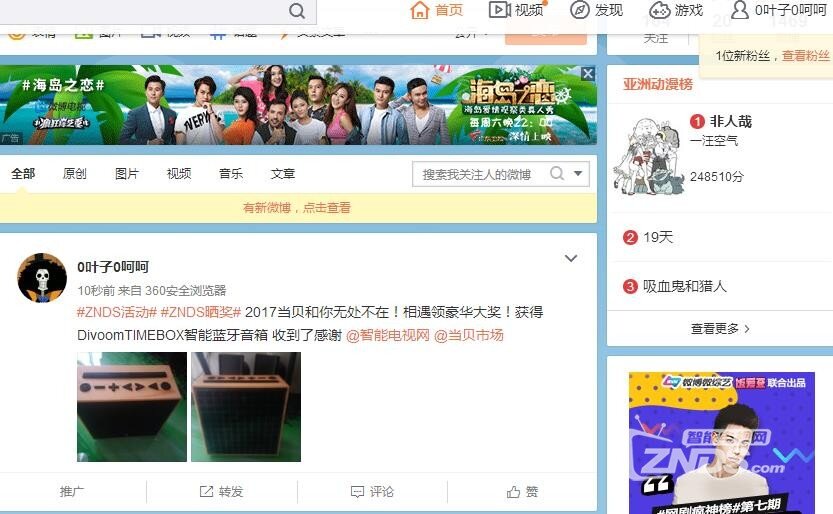Open the skeleton avatar of 0叶子0呵呵
833x514 pixels.
pyautogui.click(x=42, y=278)
